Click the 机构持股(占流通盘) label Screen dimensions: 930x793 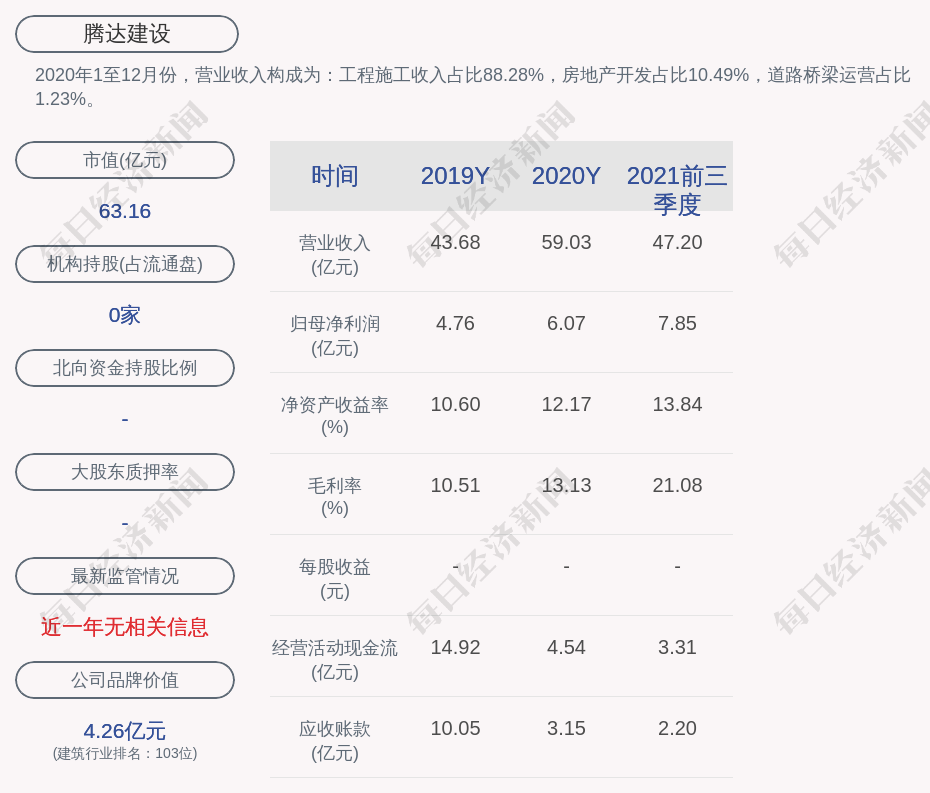(x=125, y=264)
